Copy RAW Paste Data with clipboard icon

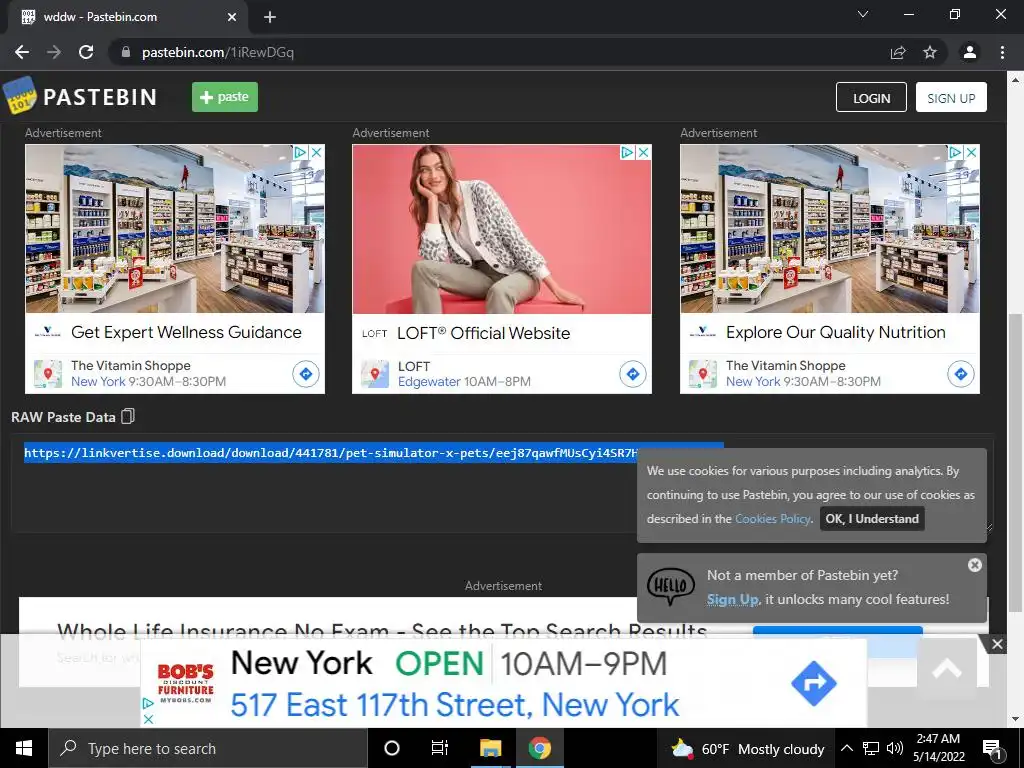pyautogui.click(x=128, y=416)
